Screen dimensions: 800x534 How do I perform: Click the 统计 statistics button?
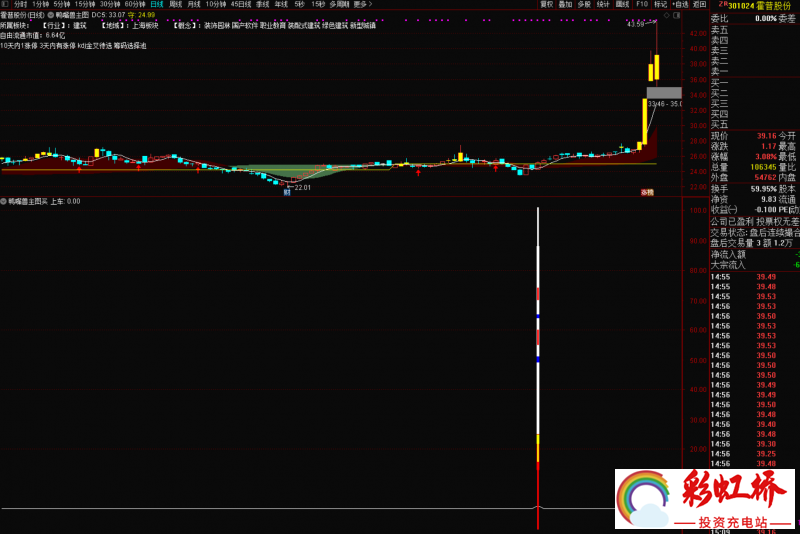(603, 4)
